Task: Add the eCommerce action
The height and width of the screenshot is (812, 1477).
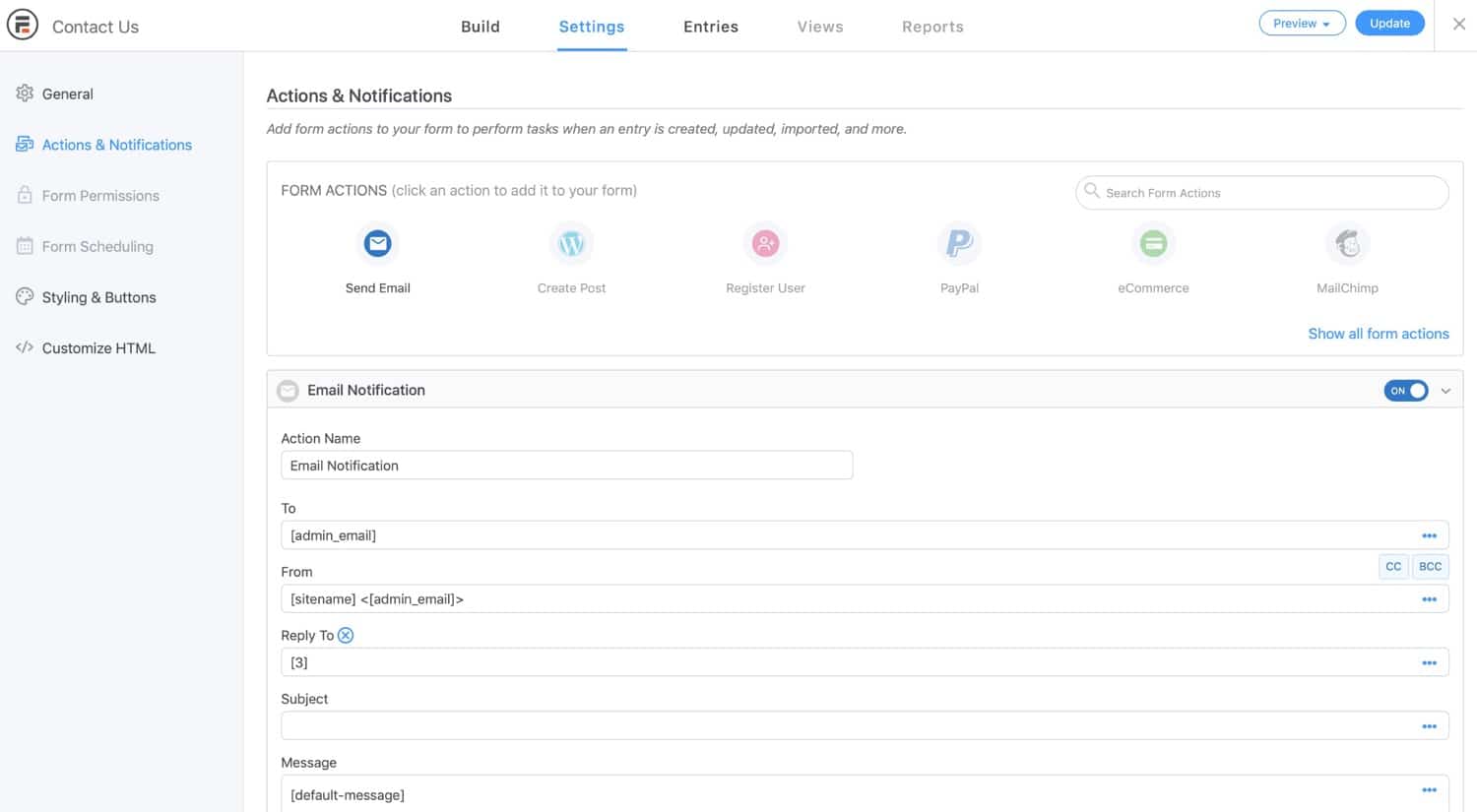Action: pos(1153,256)
